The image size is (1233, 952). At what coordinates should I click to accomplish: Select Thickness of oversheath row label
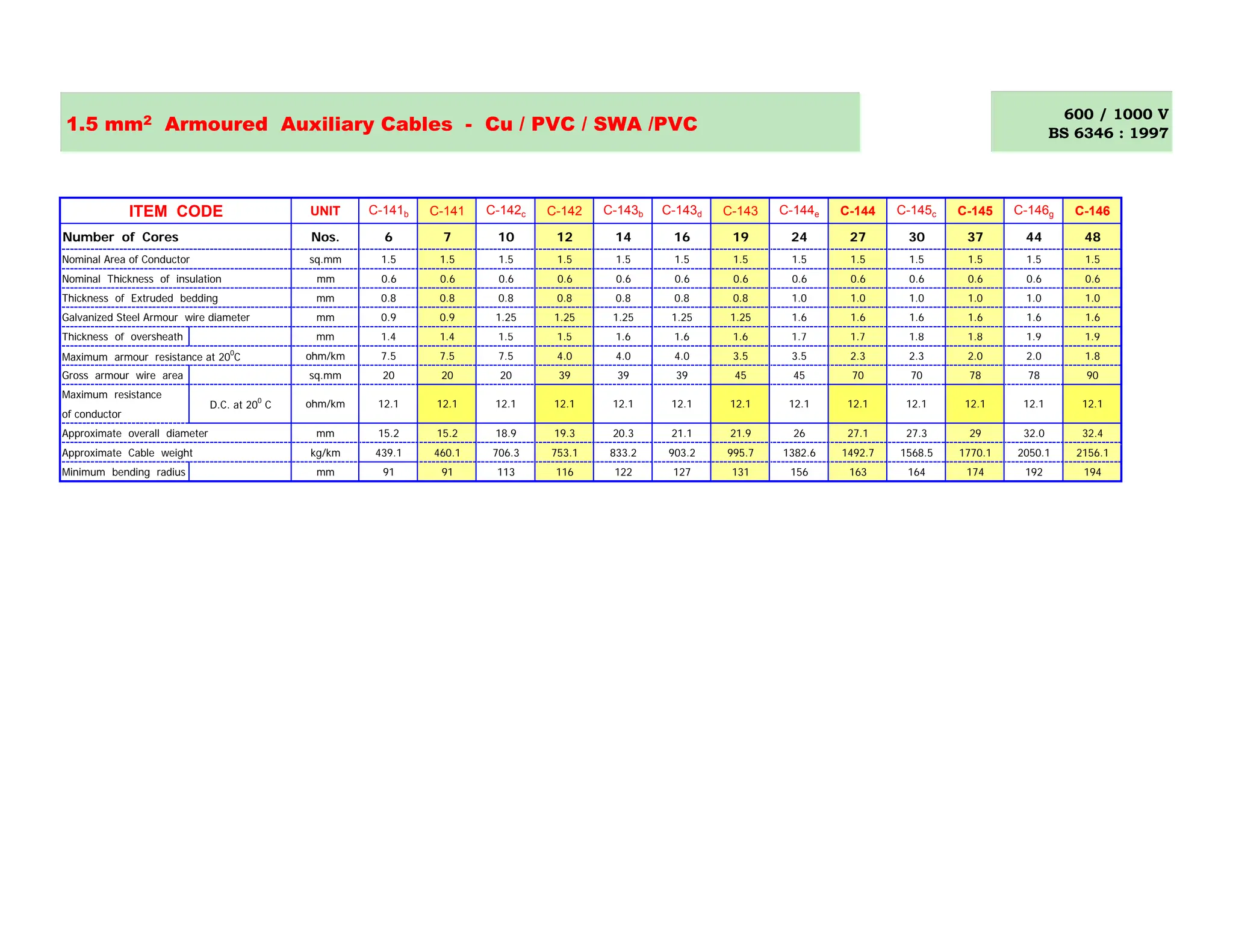122,337
